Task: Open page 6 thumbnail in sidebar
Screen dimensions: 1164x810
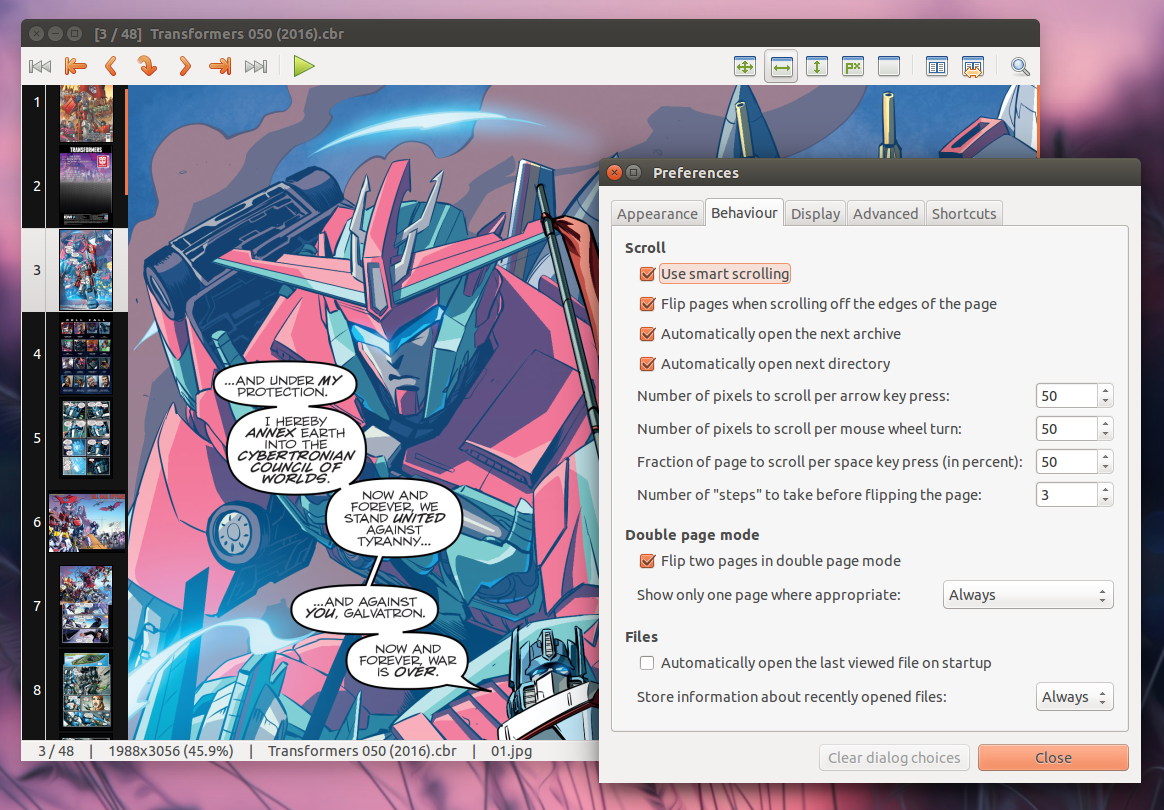Action: [x=87, y=523]
